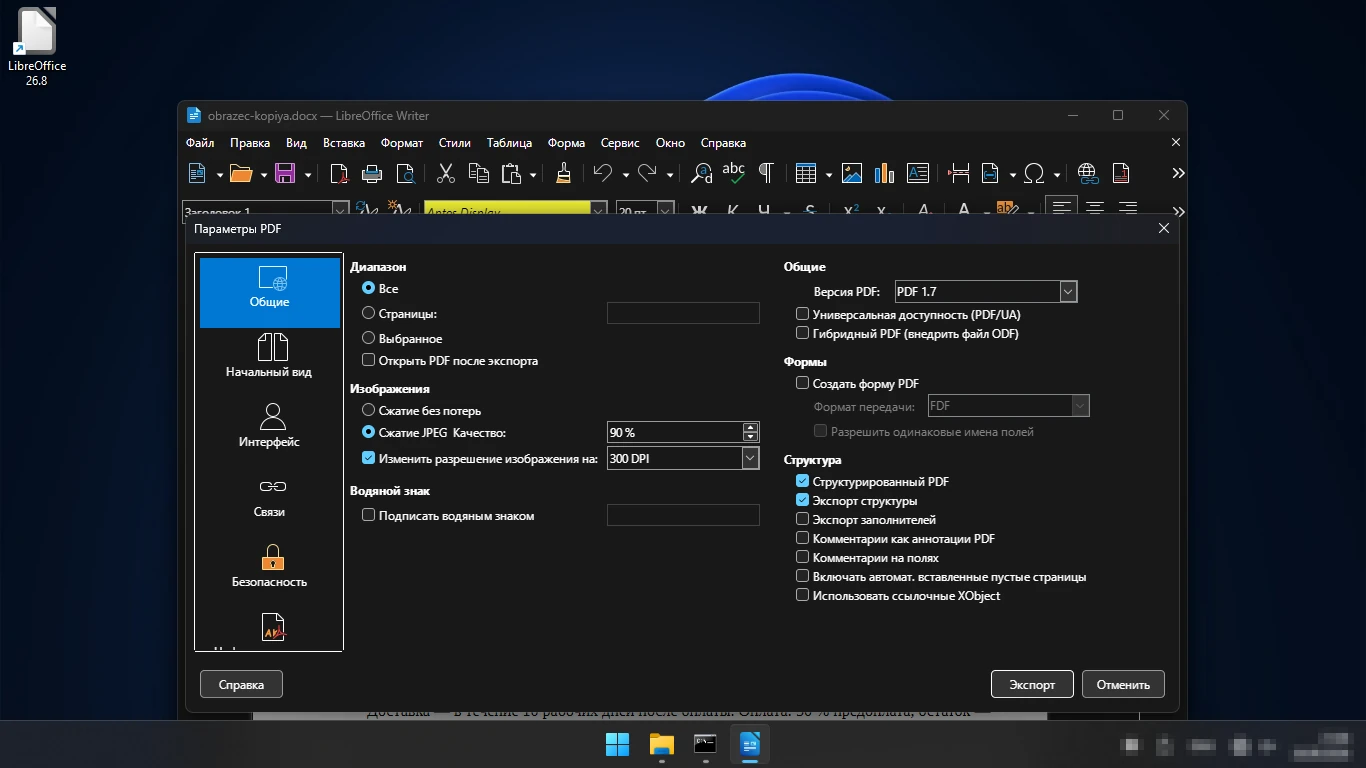Expand the Insert Table dropdown arrow
Image resolution: width=1366 pixels, height=768 pixels.
coord(829,174)
